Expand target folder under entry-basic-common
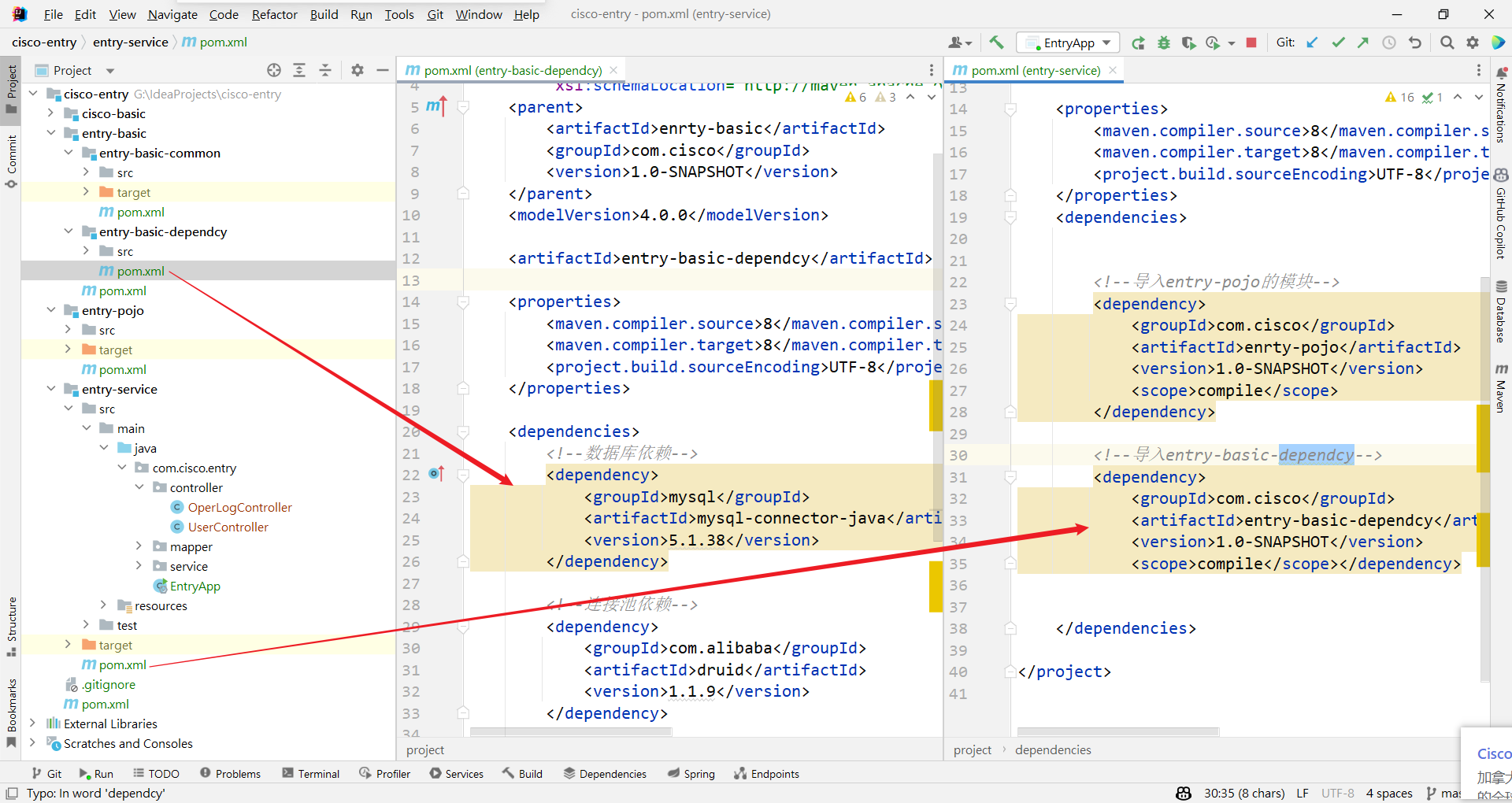Image resolution: width=1512 pixels, height=803 pixels. [86, 192]
